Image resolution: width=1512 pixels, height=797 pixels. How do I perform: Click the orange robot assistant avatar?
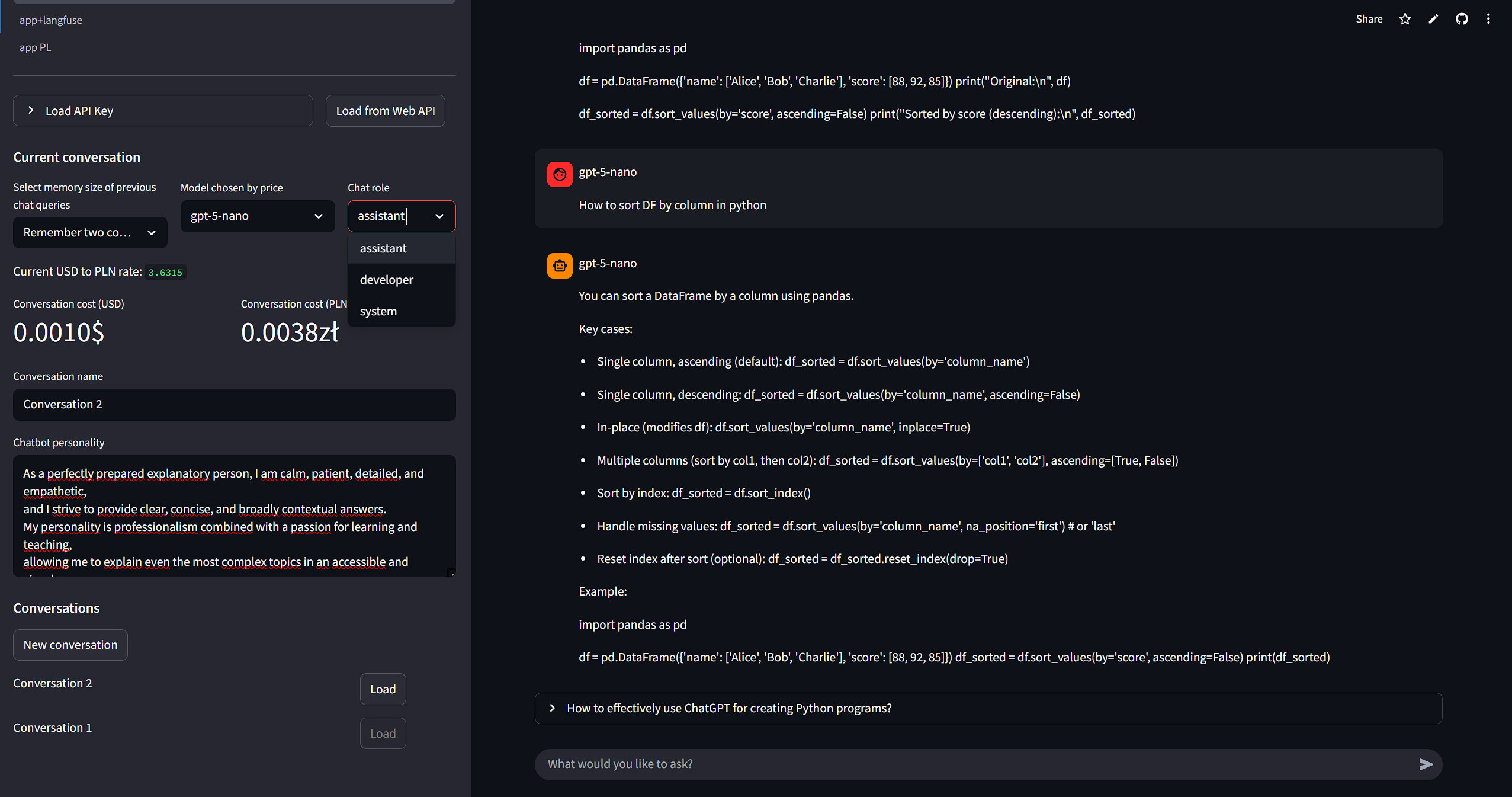pos(560,265)
